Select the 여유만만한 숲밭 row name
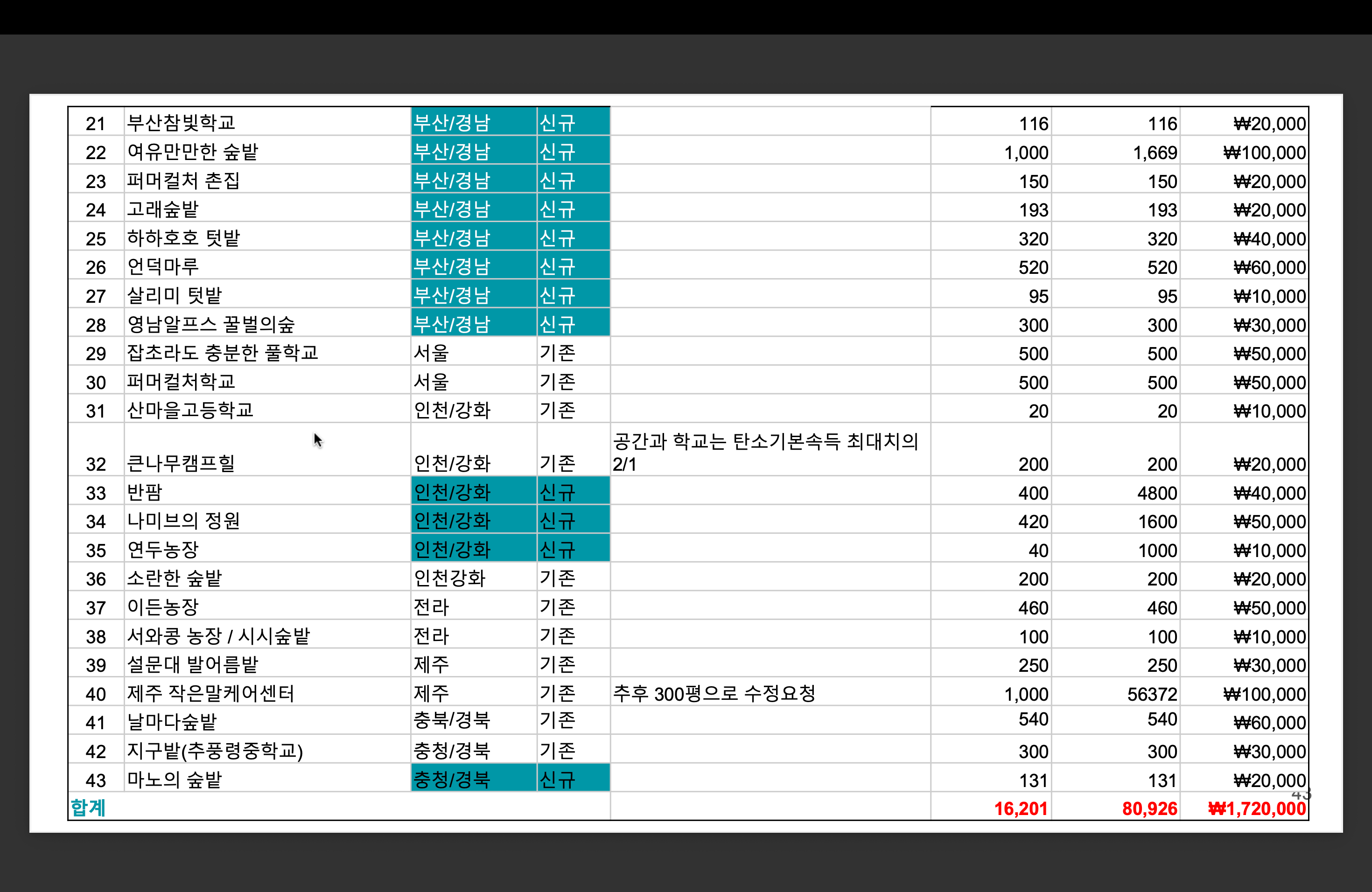 click(x=192, y=152)
